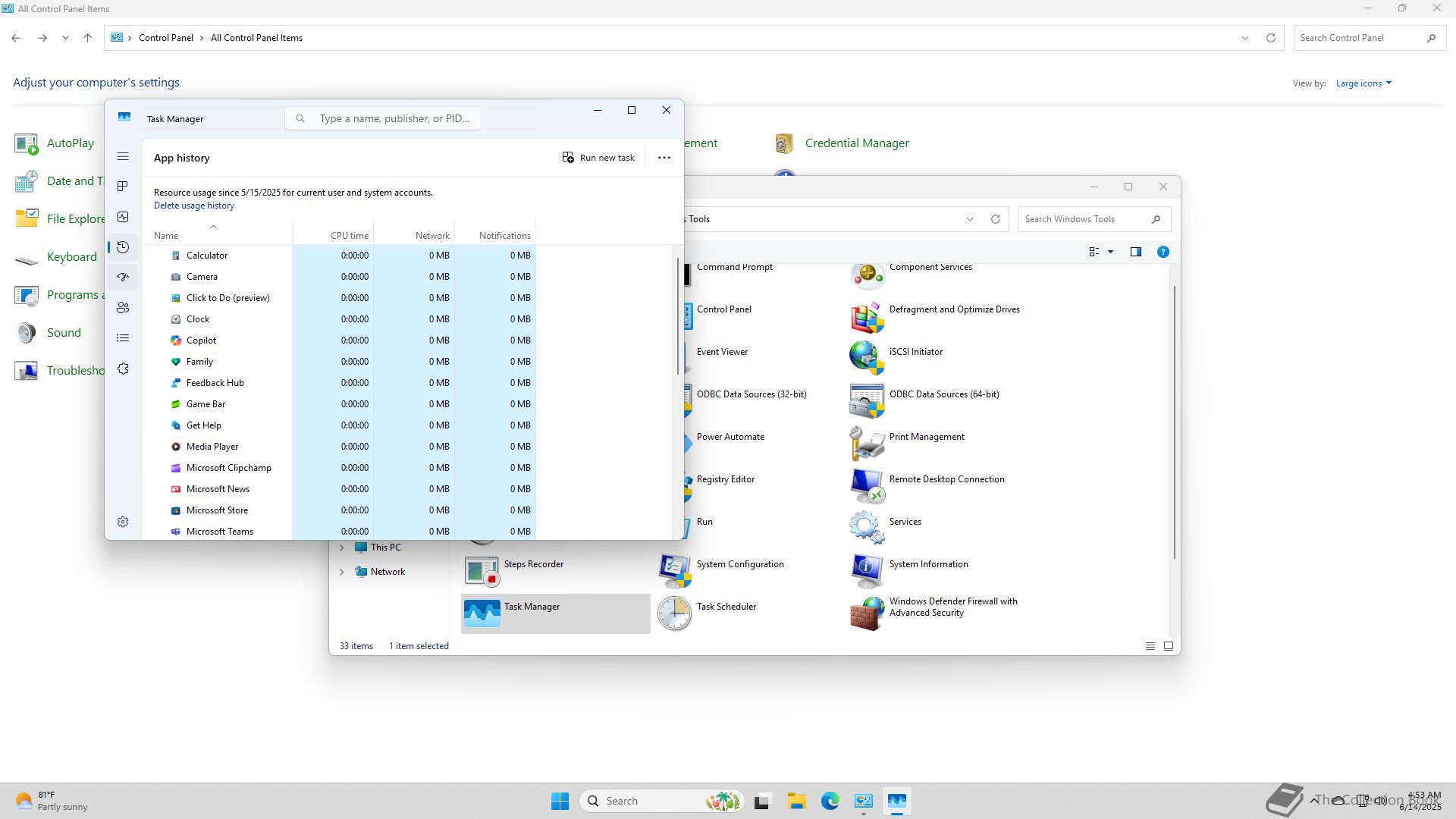The image size is (1456, 819).
Task: Open Services page sidebar icon
Action: coord(123,369)
